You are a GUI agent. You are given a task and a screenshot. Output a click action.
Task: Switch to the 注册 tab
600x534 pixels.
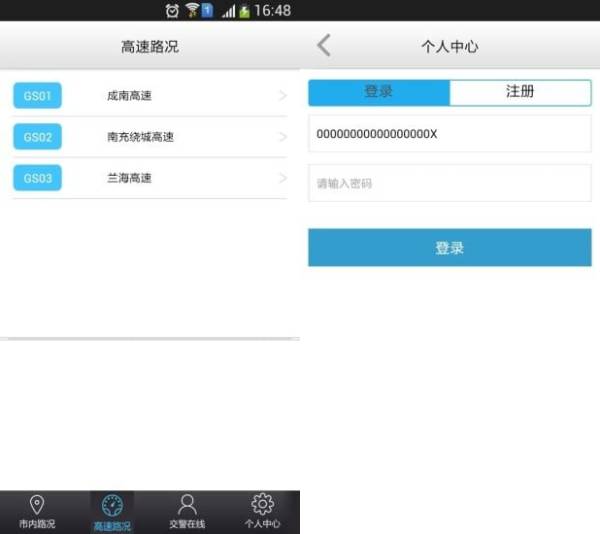520,92
